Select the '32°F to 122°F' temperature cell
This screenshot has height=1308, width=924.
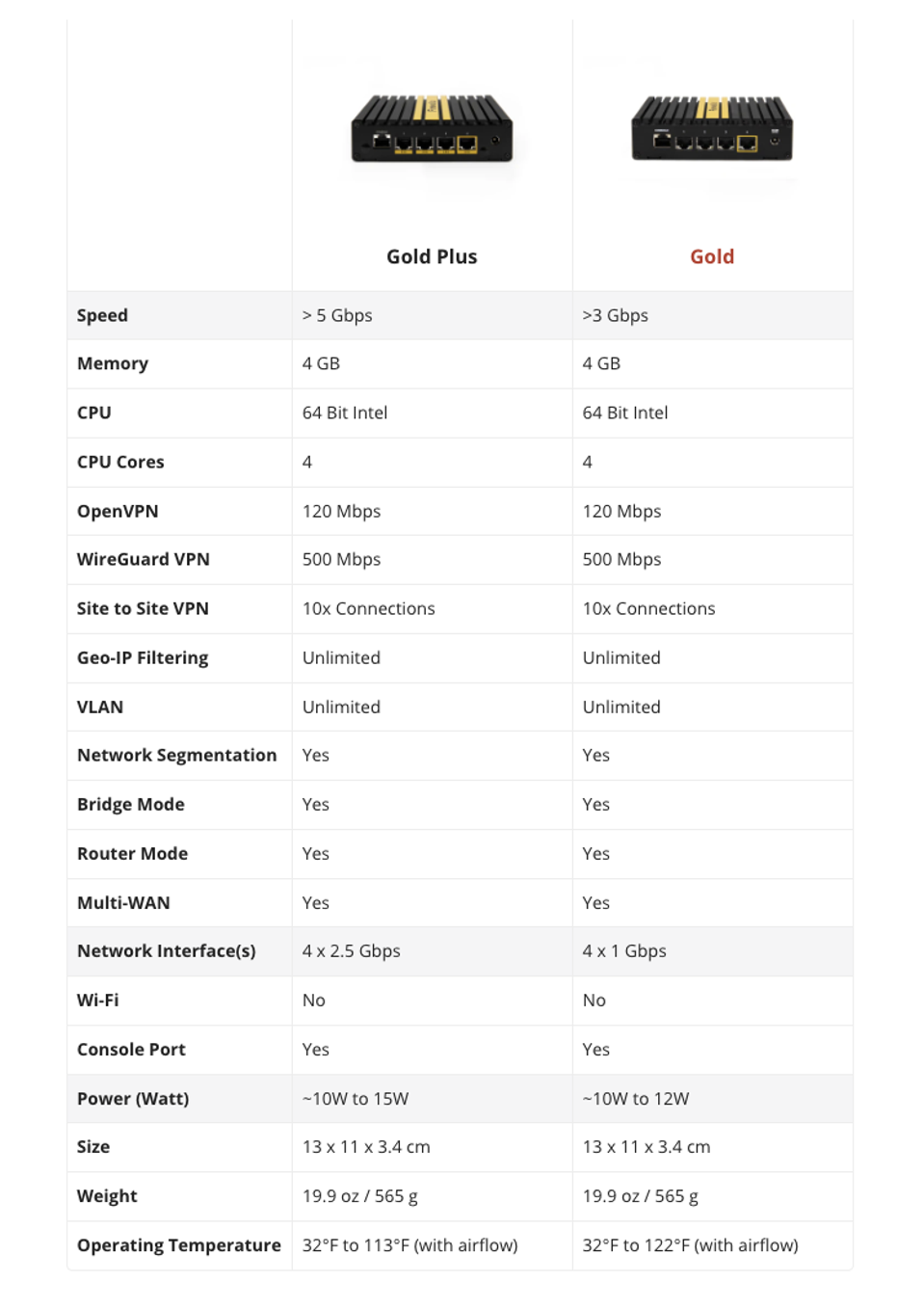point(690,1244)
